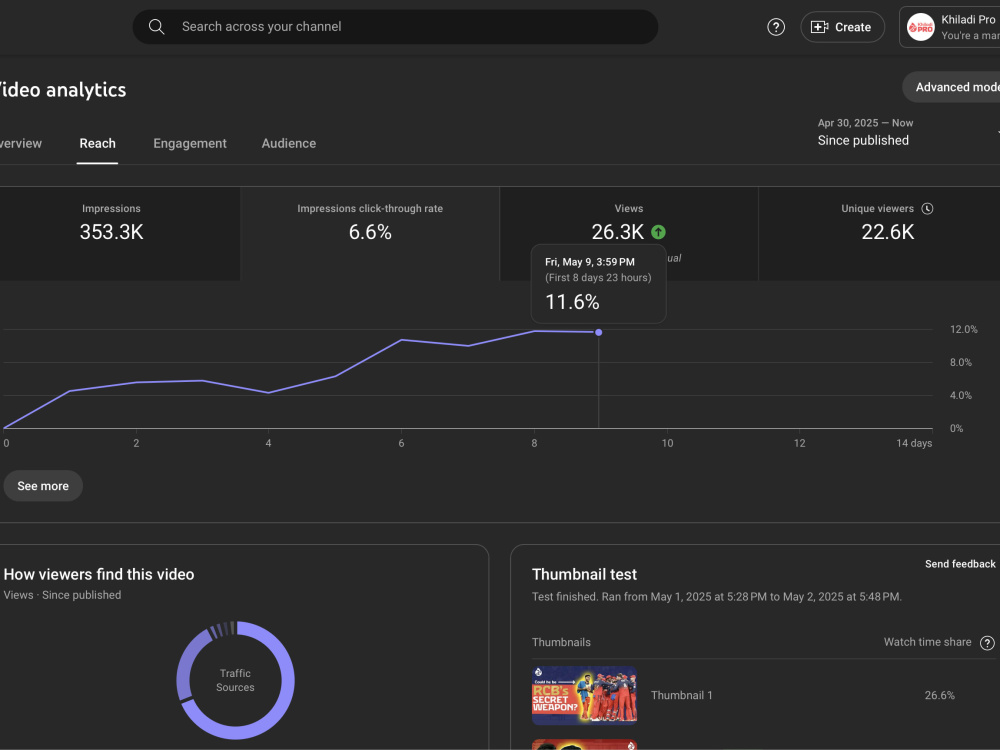Select the Views metric card
Viewport: 1000px width, 750px height.
pyautogui.click(x=629, y=233)
